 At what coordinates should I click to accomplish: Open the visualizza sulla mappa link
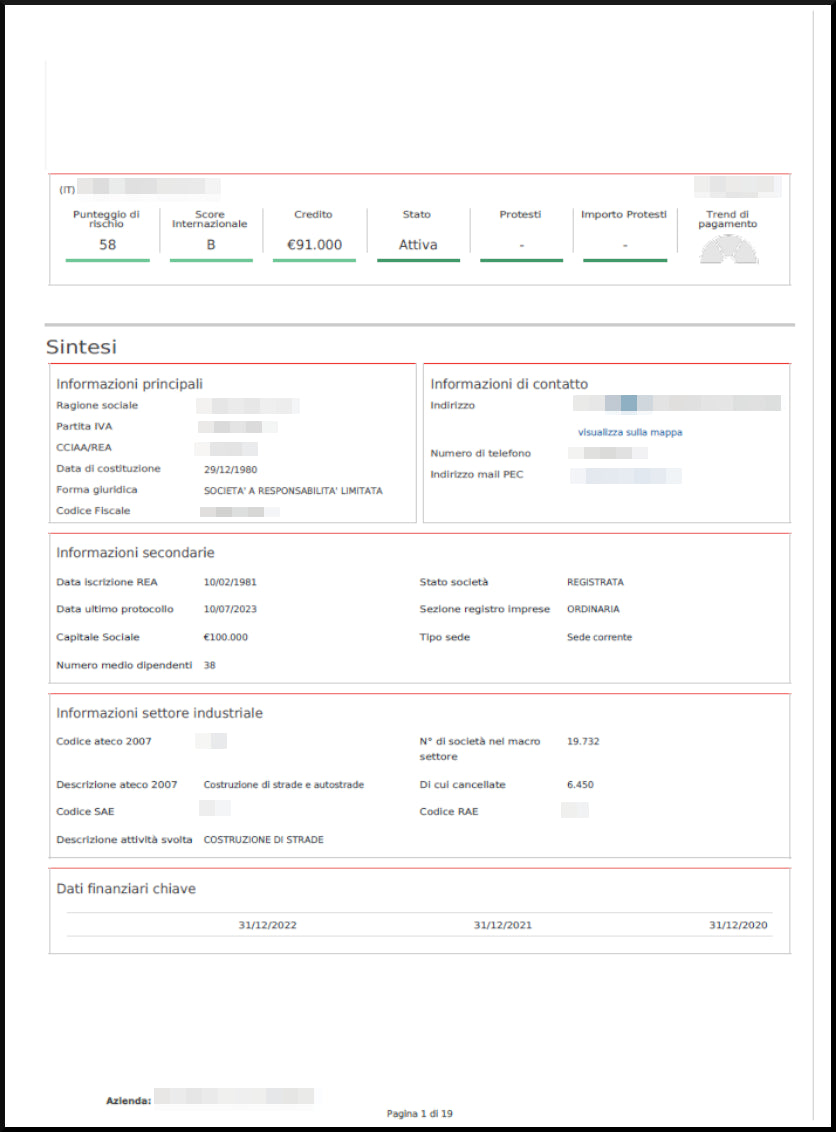(629, 431)
